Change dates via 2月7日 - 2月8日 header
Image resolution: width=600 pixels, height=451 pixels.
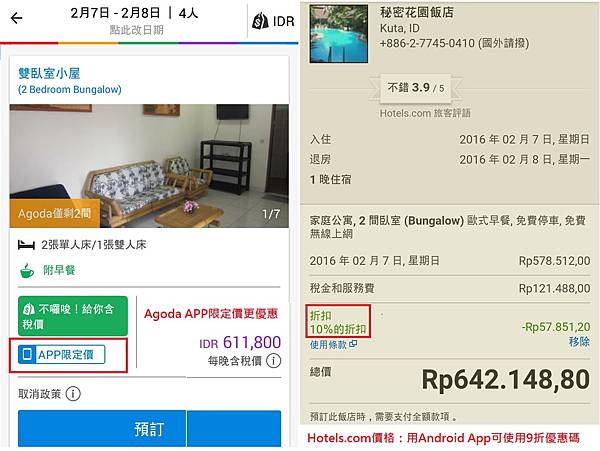115,13
